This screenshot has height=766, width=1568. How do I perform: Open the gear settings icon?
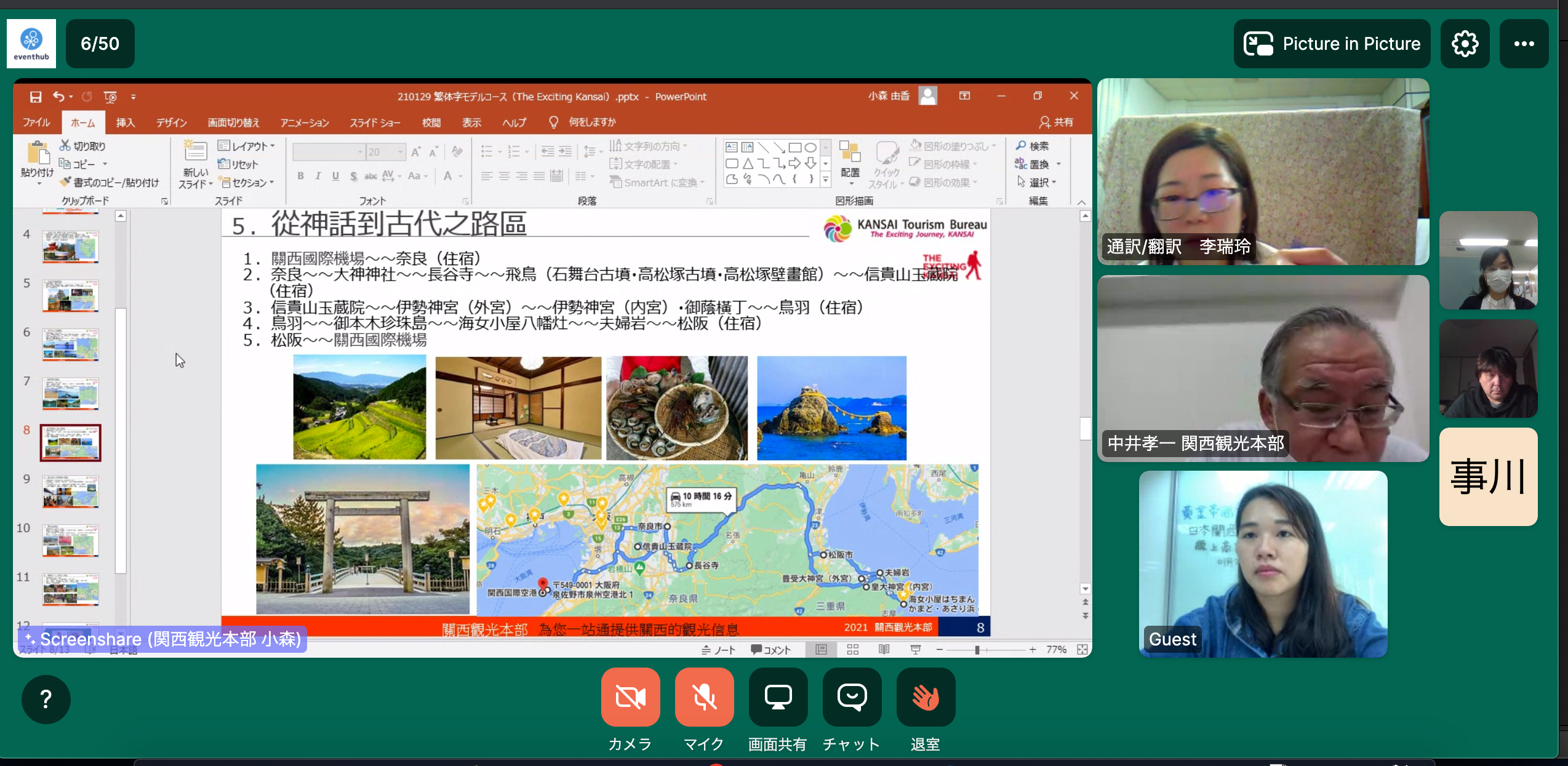click(x=1465, y=44)
